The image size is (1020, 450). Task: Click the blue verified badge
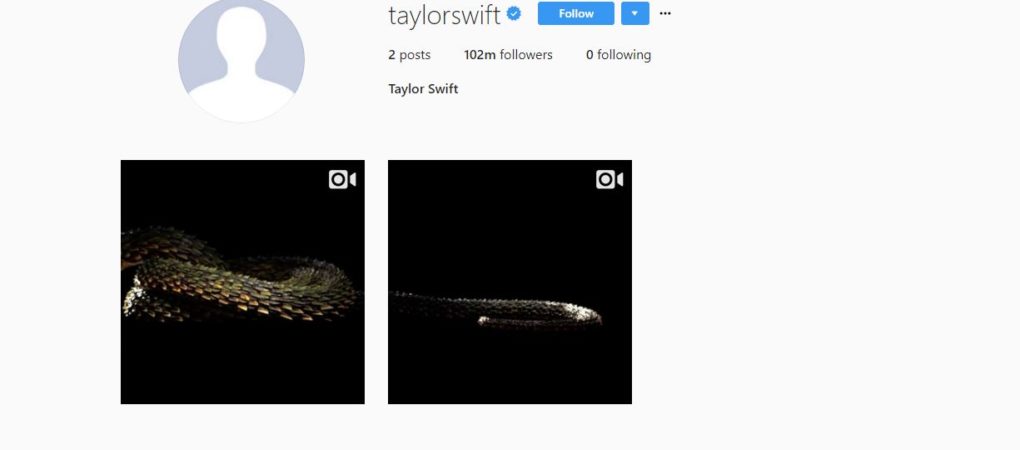[x=514, y=14]
